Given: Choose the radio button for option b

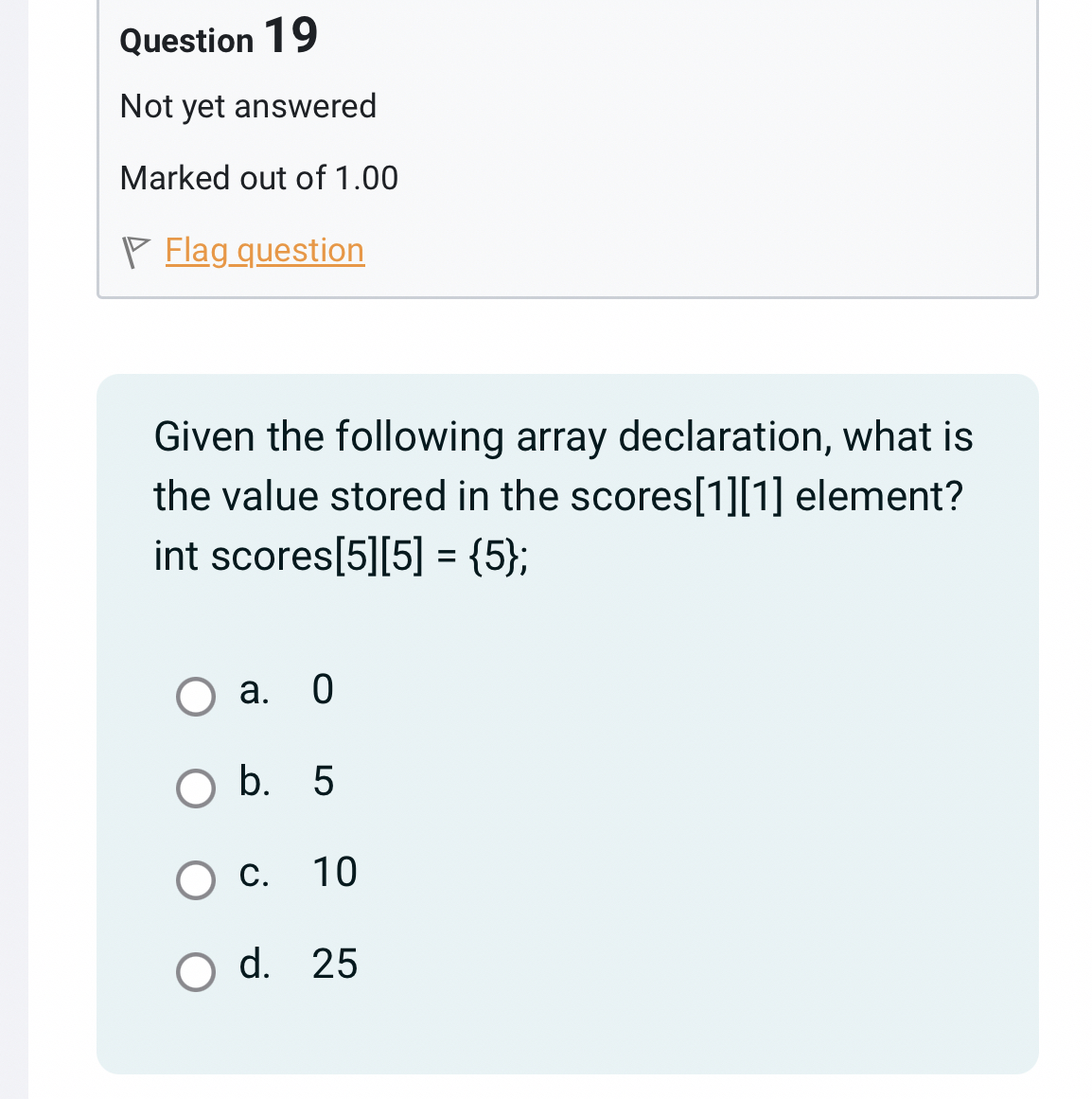Looking at the screenshot, I should [196, 789].
